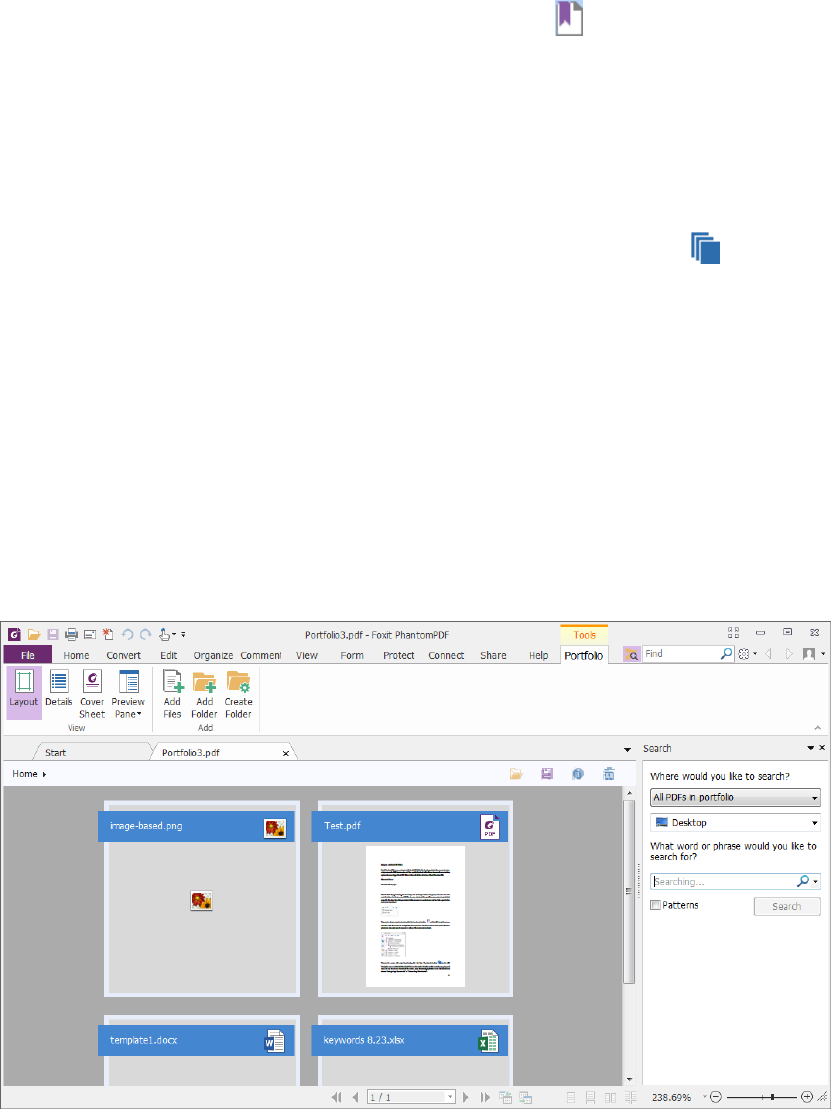Click the new blank PDF icon in title bar

point(108,634)
